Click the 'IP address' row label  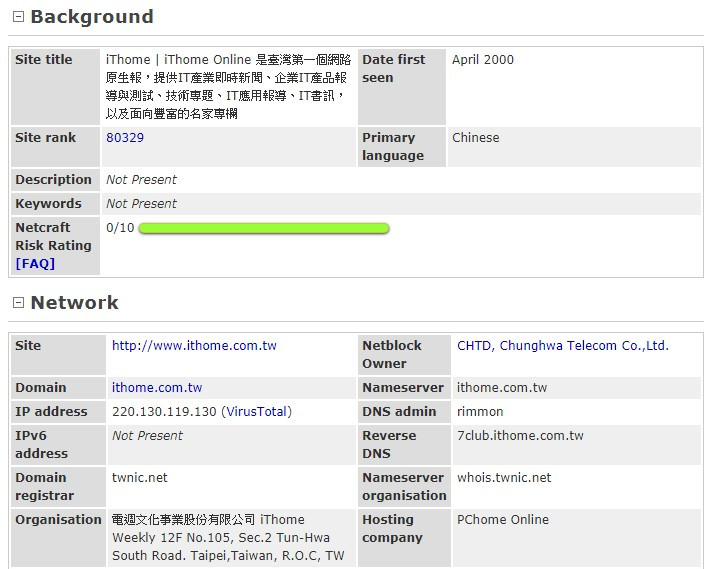51,411
